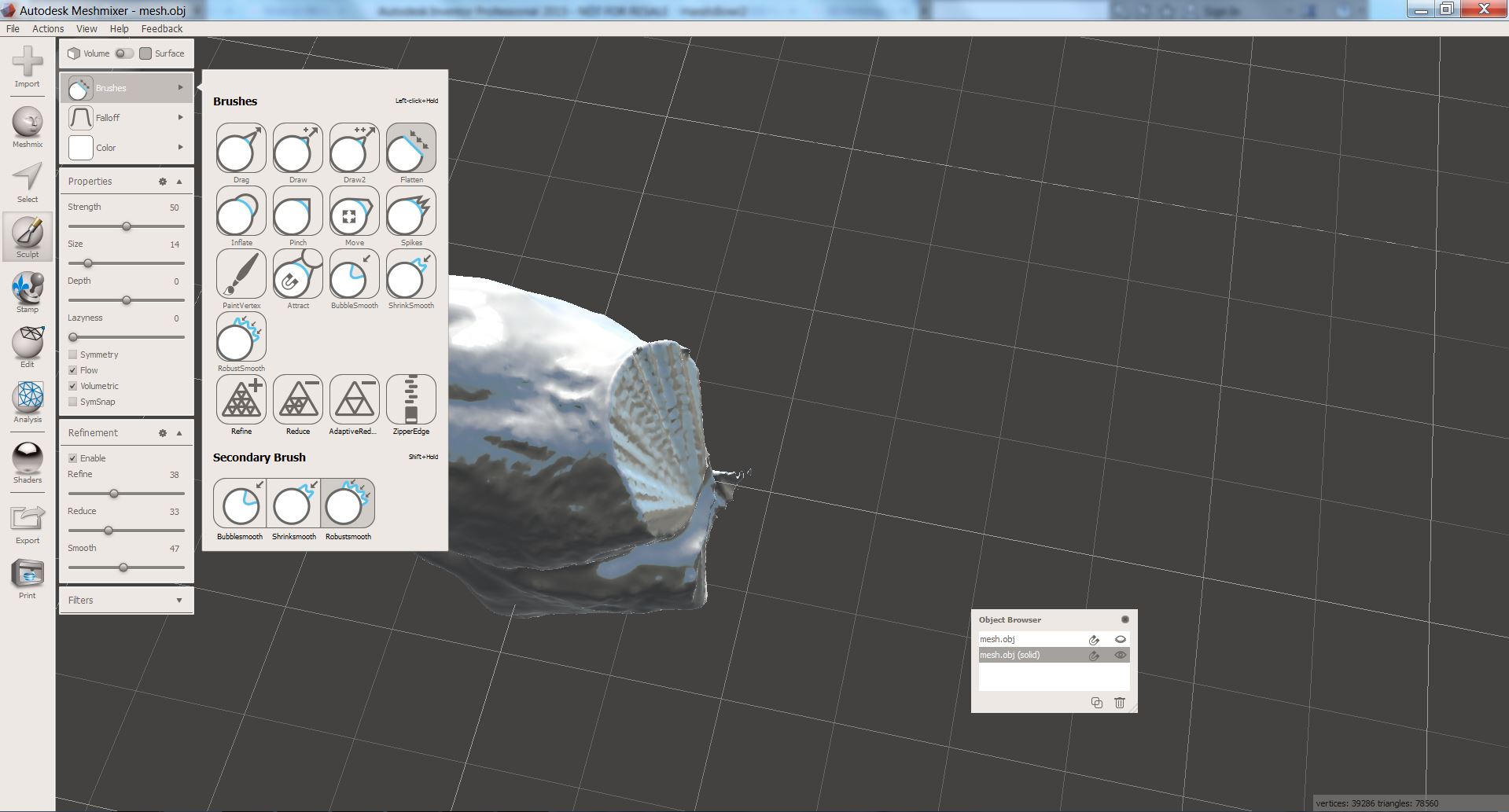This screenshot has width=1509, height=812.
Task: Expand the Filters section
Action: [x=179, y=601]
